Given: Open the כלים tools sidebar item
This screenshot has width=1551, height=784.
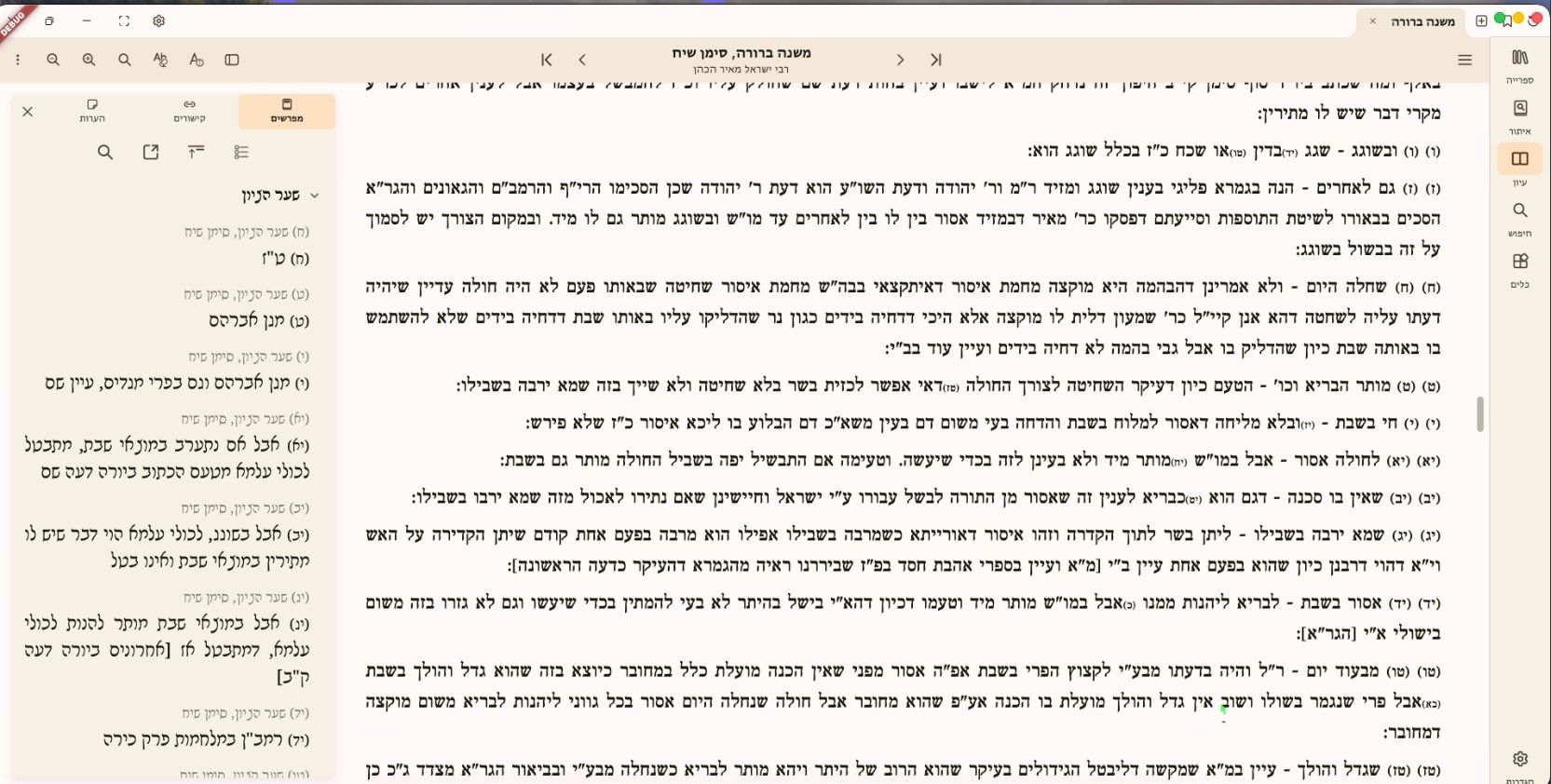Looking at the screenshot, I should [x=1520, y=269].
